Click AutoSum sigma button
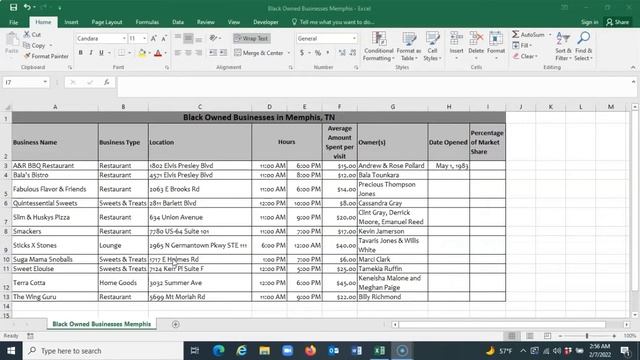The image size is (640, 360). coord(528,35)
